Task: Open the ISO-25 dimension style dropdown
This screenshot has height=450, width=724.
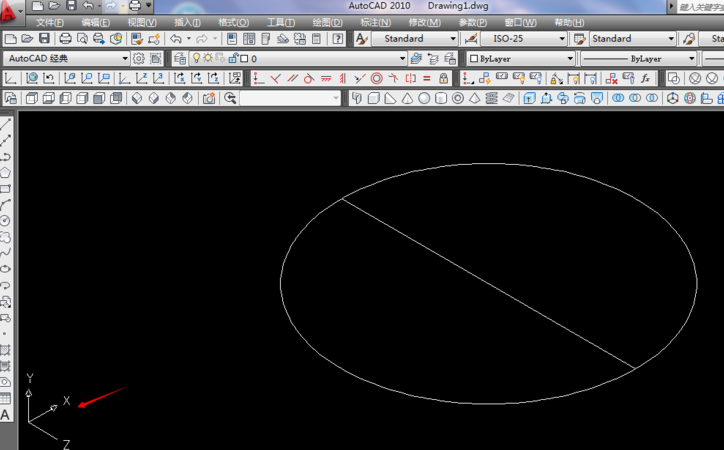Action: click(x=562, y=39)
